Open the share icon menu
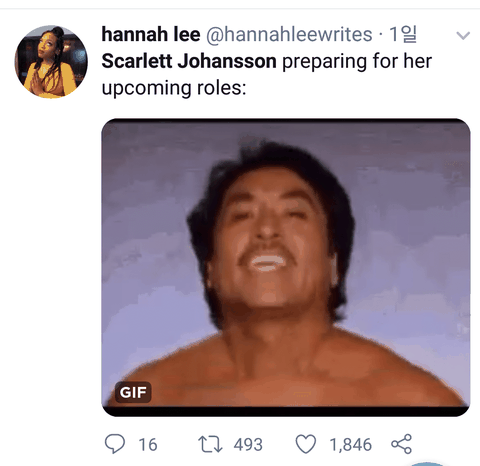The height and width of the screenshot is (466, 480). point(402,444)
